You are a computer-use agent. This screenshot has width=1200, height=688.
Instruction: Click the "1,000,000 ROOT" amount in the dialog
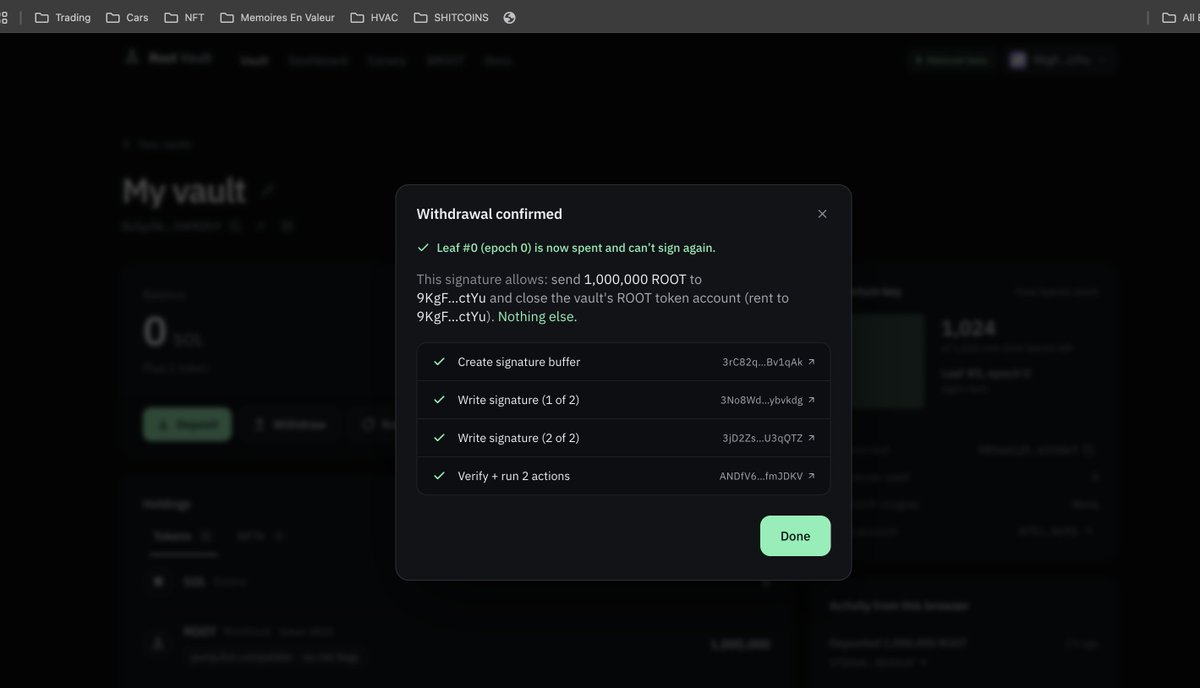(635, 279)
